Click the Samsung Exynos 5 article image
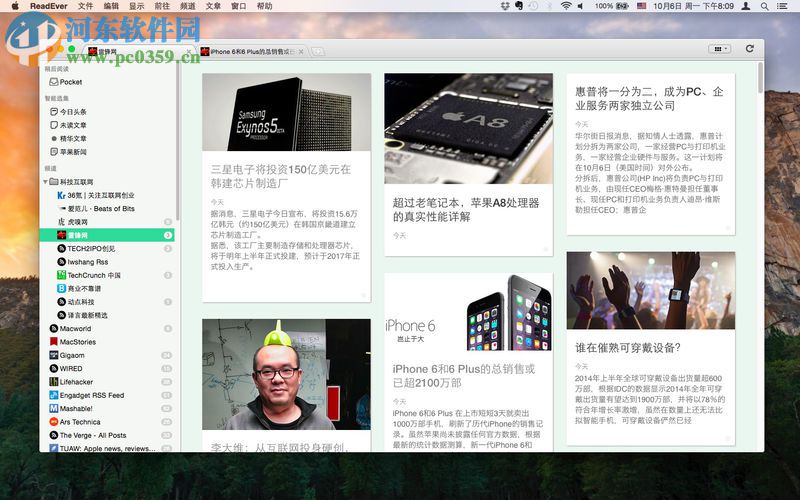The image size is (800, 500). coord(286,112)
